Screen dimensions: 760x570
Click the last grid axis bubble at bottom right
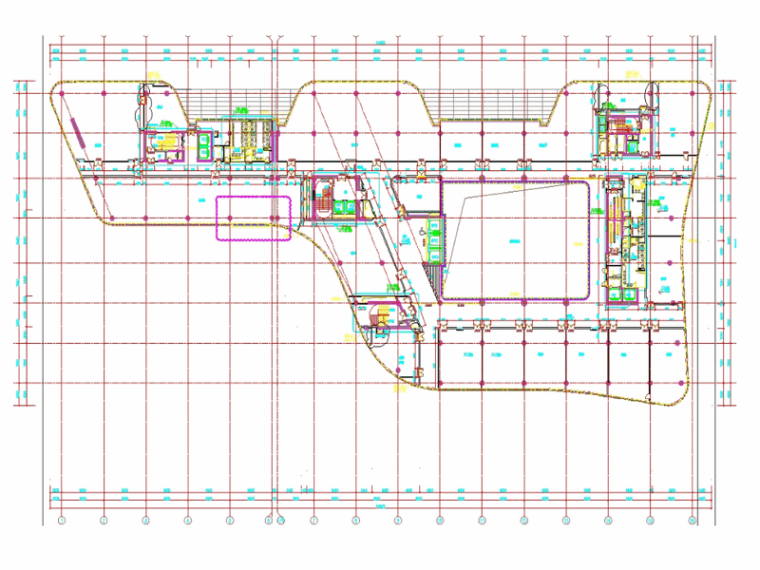[x=692, y=520]
